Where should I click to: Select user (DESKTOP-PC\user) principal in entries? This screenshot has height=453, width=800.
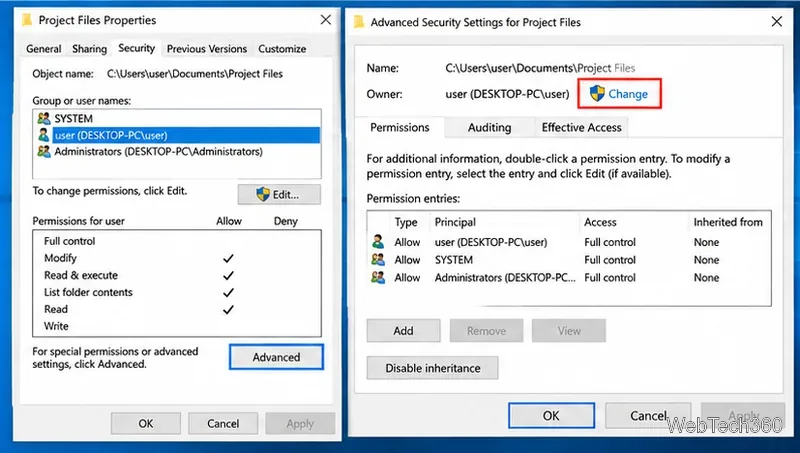click(491, 242)
